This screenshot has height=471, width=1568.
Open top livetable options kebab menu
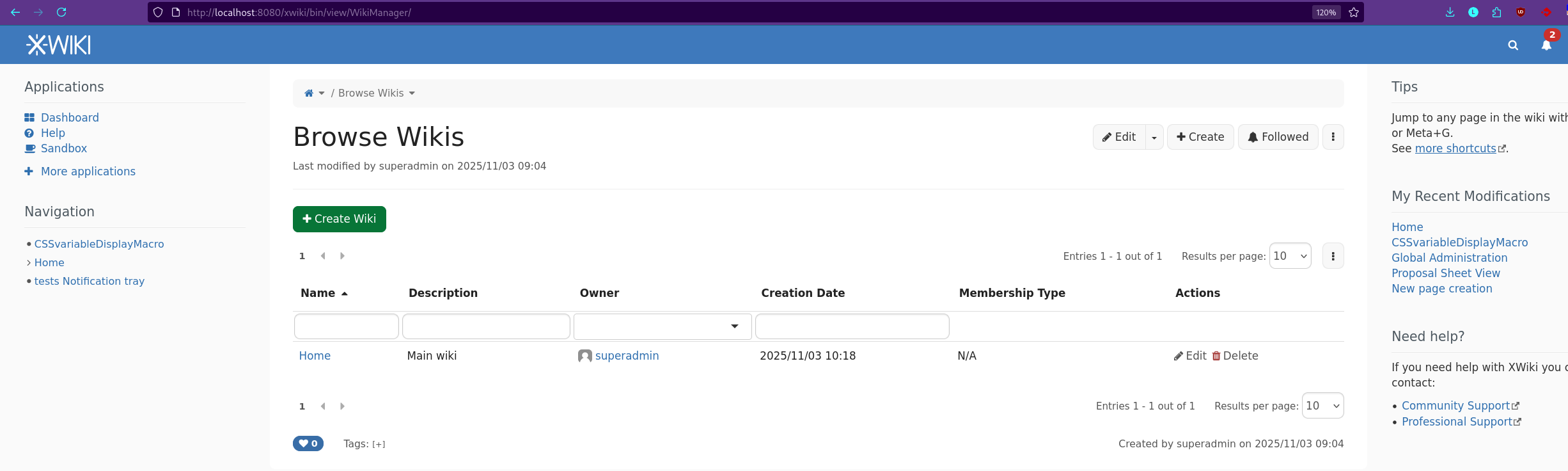(1333, 256)
